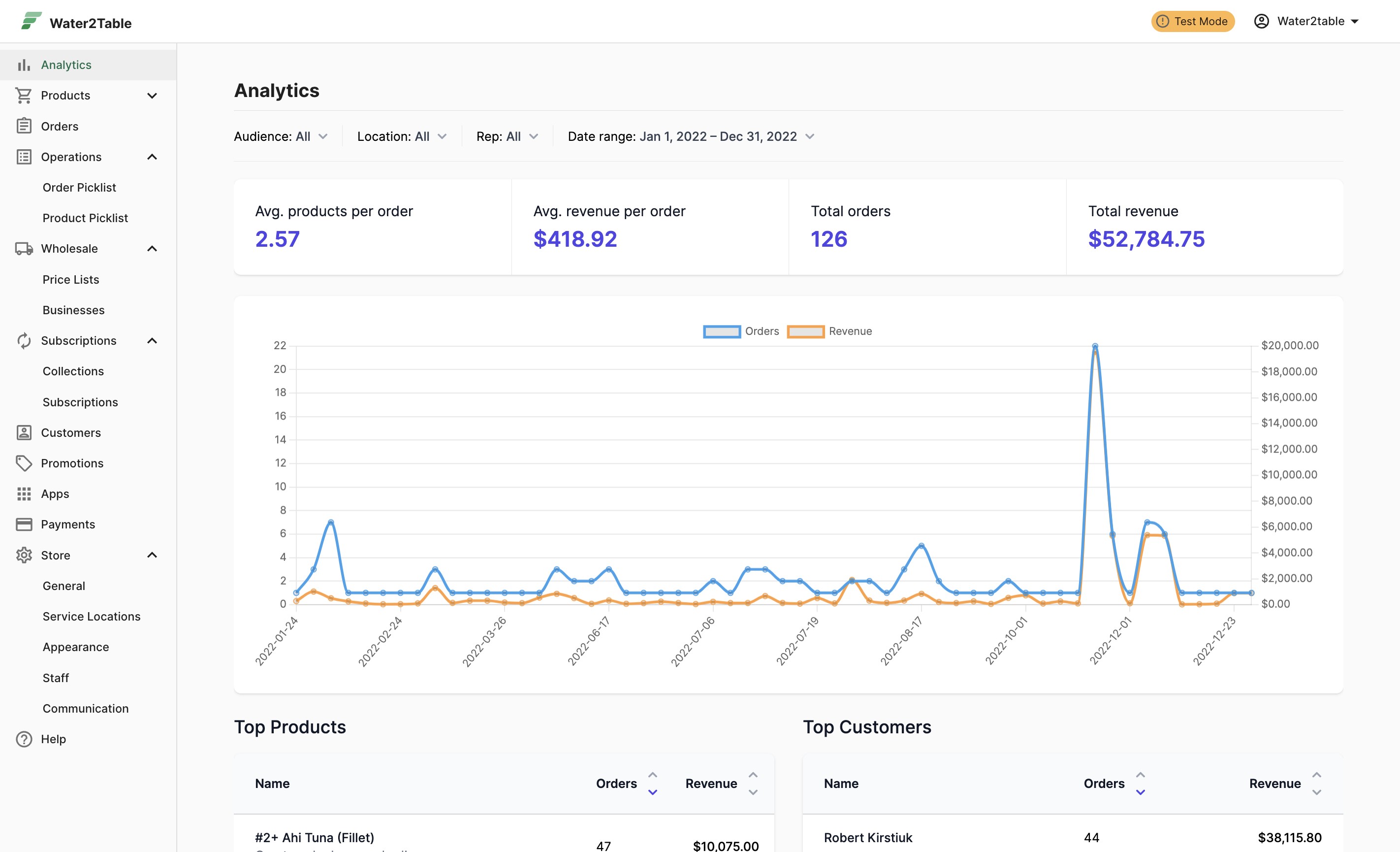Open Robert Kirstiuk customer row
The width and height of the screenshot is (1400, 852).
[1072, 837]
